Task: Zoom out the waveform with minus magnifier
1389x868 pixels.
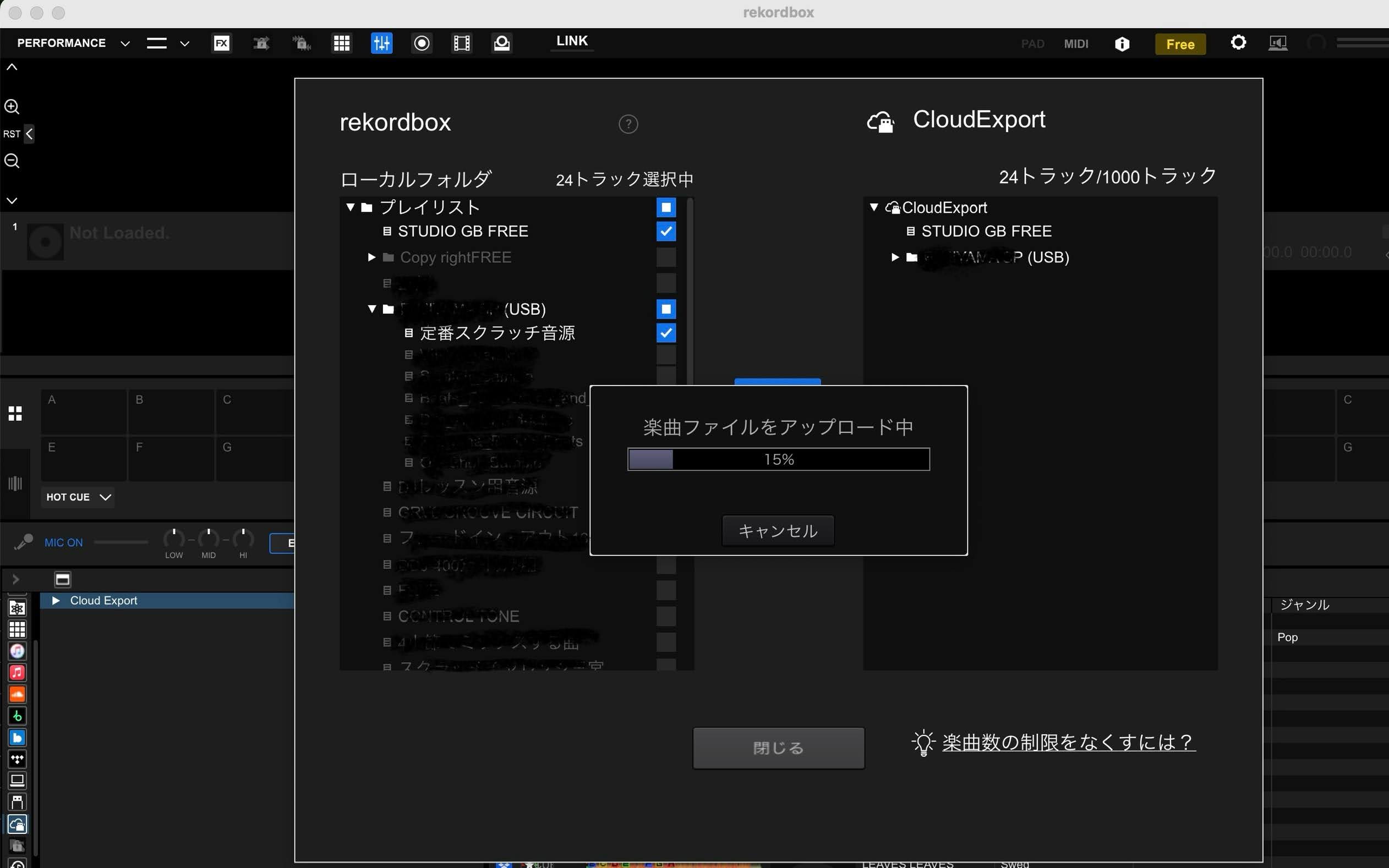Action: (x=12, y=161)
